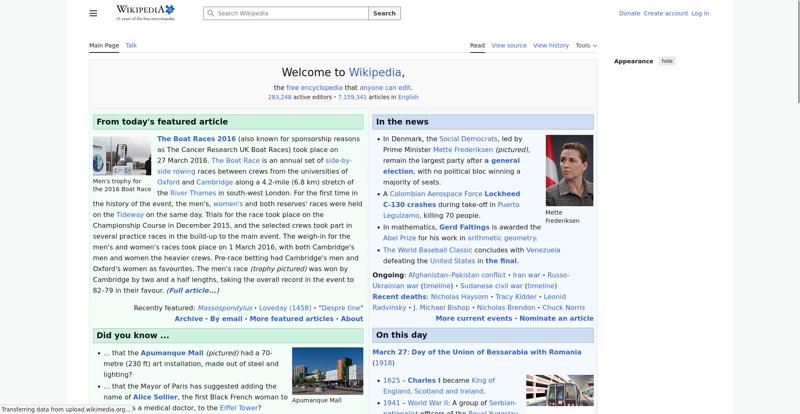
Task: Open the train image in On this day
Action: click(x=559, y=390)
